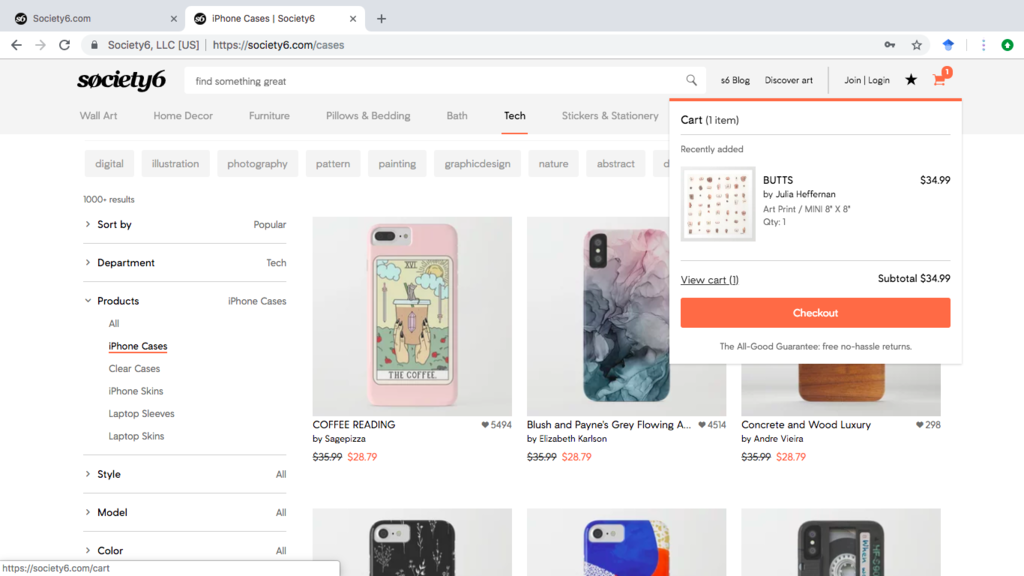Close the Society6.com tab
1024x576 pixels.
pyautogui.click(x=174, y=19)
